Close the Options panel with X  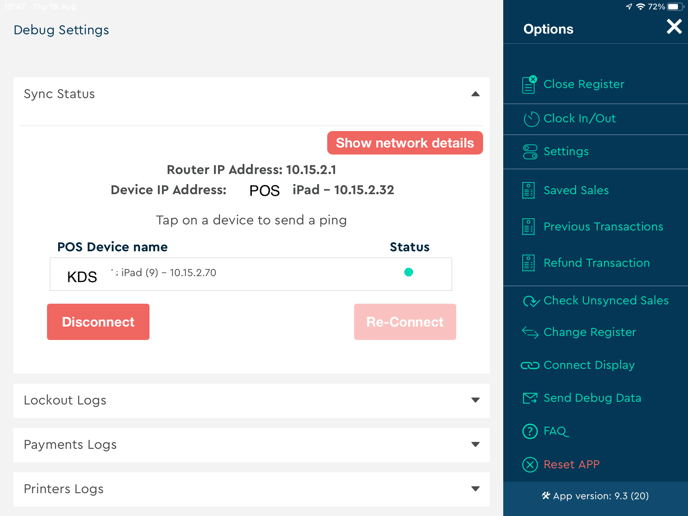(673, 28)
